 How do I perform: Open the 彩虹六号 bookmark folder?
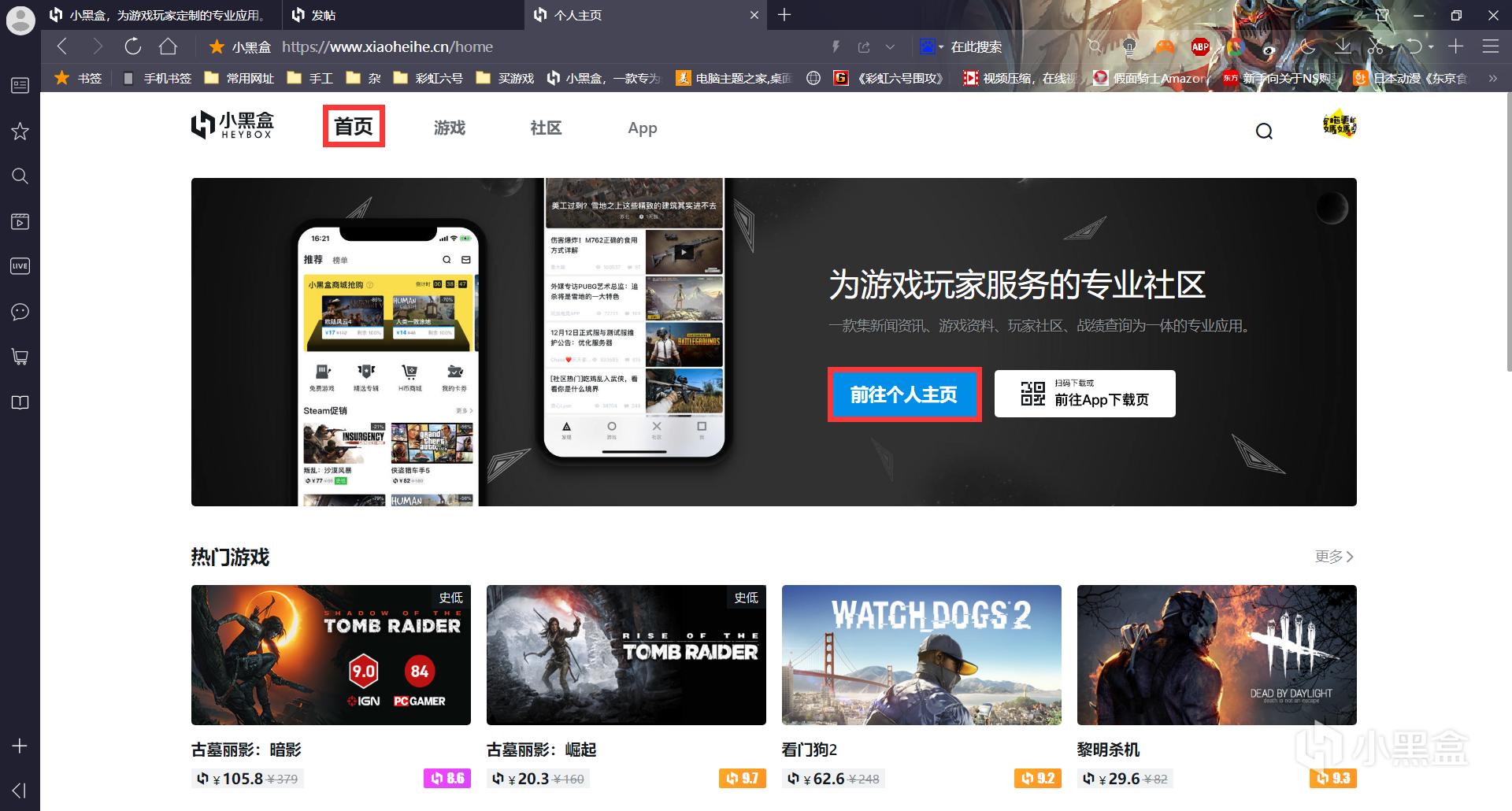point(428,78)
